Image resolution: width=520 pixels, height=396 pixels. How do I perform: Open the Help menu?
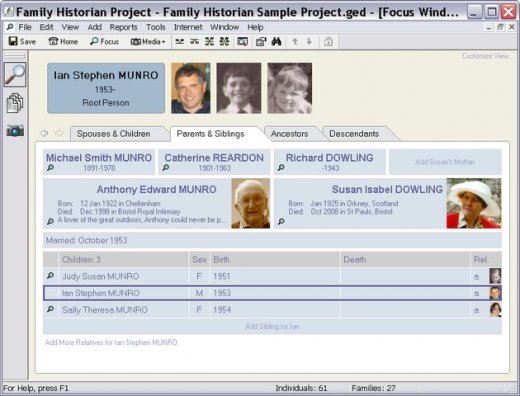pos(255,27)
